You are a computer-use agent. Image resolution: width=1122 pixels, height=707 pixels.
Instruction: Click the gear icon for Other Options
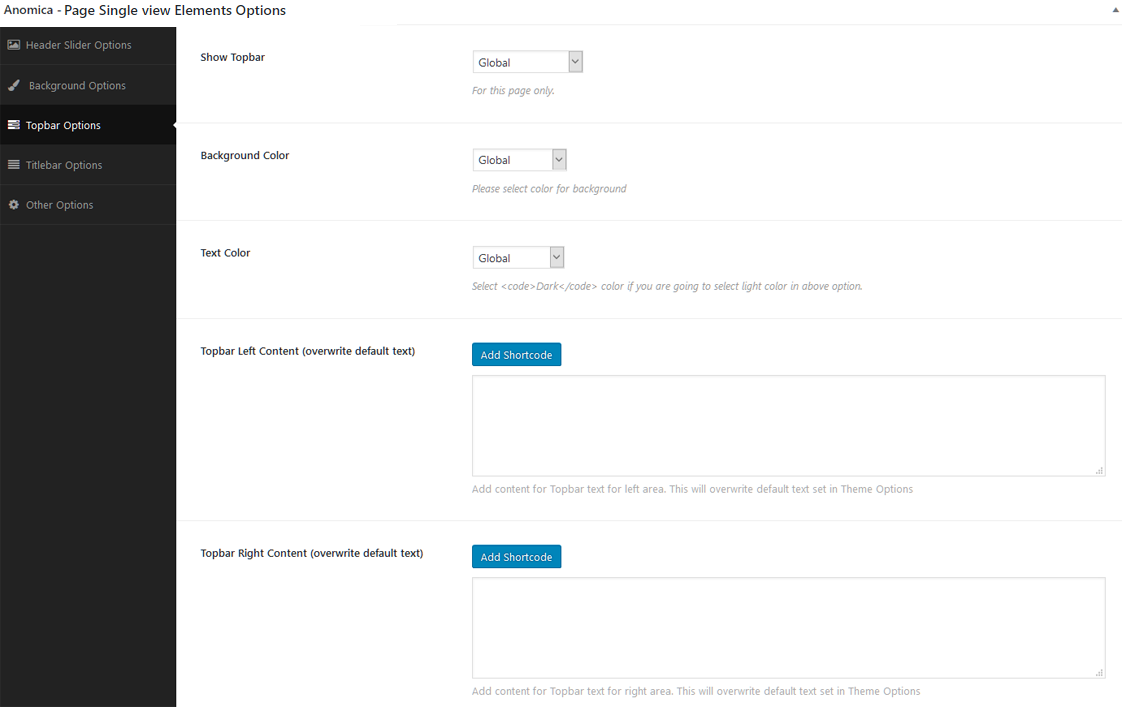coord(14,205)
